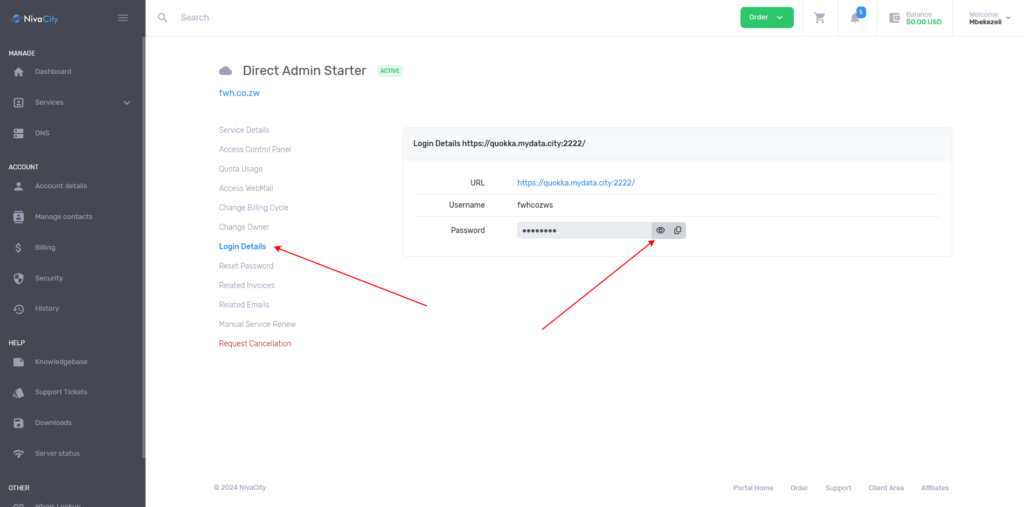Open the Affiliates footer link
1024x507 pixels.
click(935, 488)
